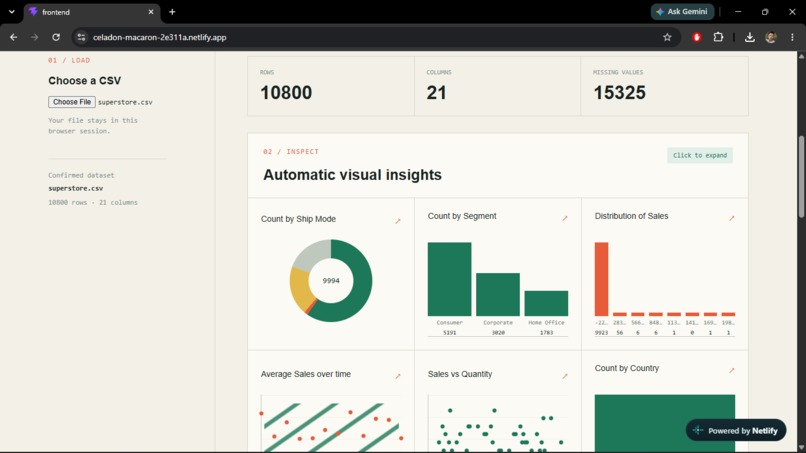Click the Home Office bar in Segment chart
Image resolution: width=806 pixels, height=453 pixels.
pyautogui.click(x=546, y=303)
